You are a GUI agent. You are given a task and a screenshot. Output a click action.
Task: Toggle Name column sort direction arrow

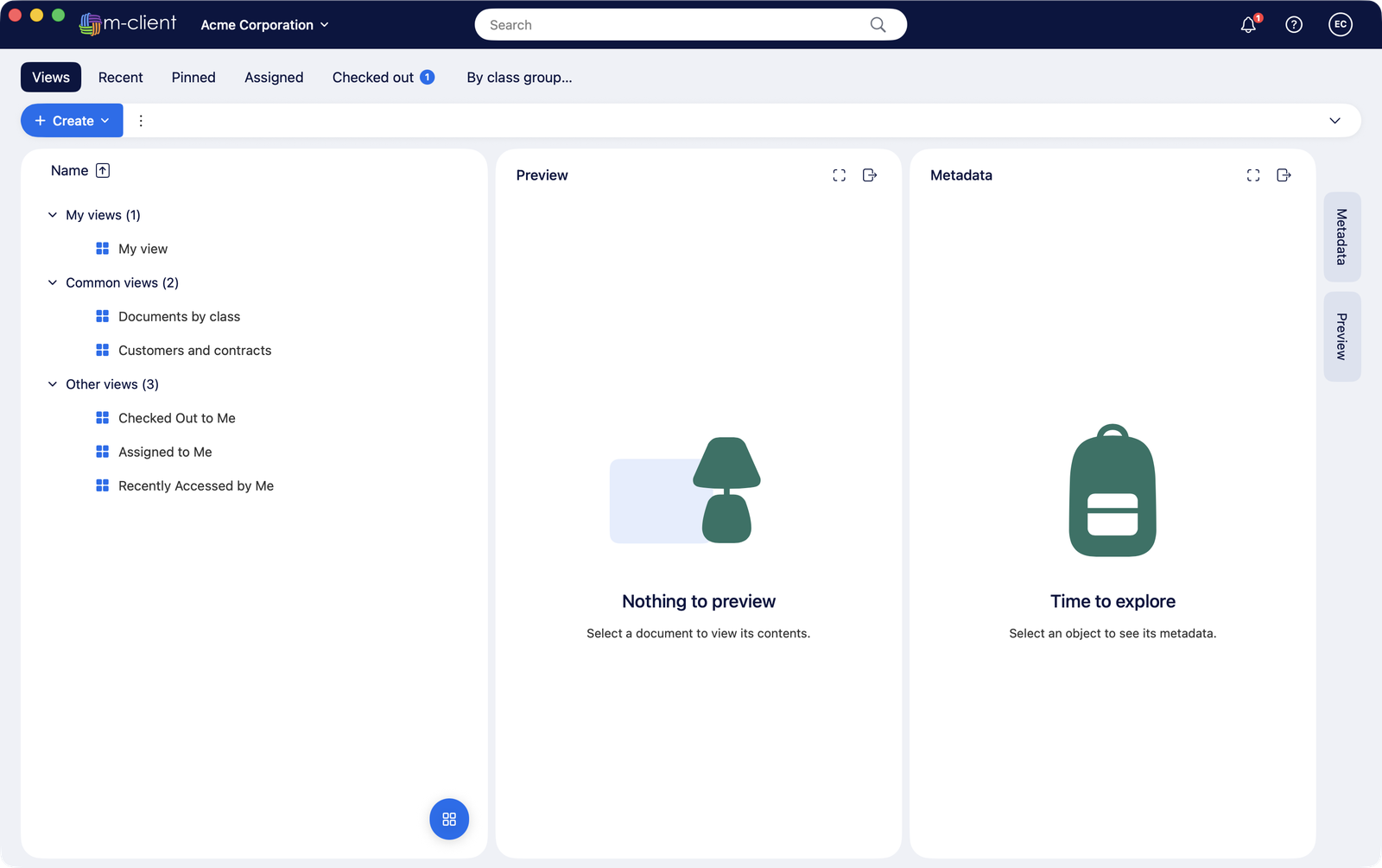point(103,171)
